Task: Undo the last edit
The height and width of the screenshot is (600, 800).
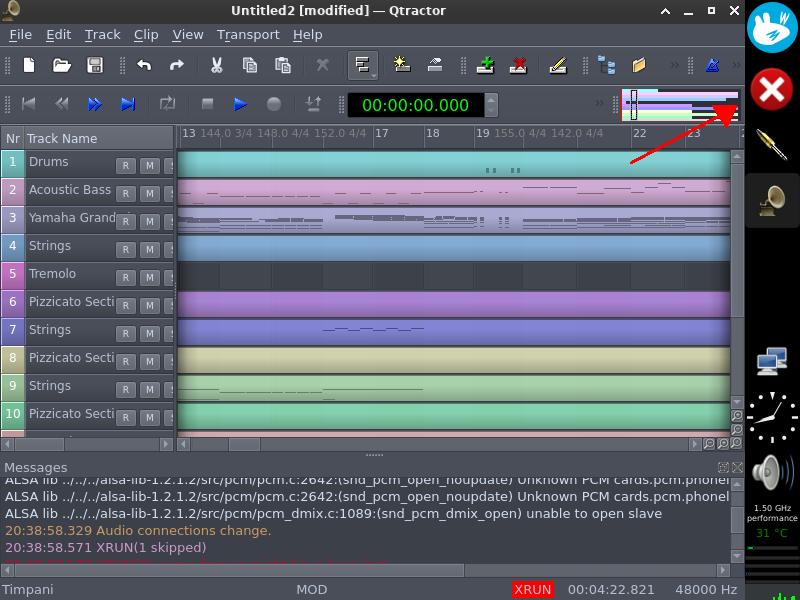Action: (x=143, y=65)
